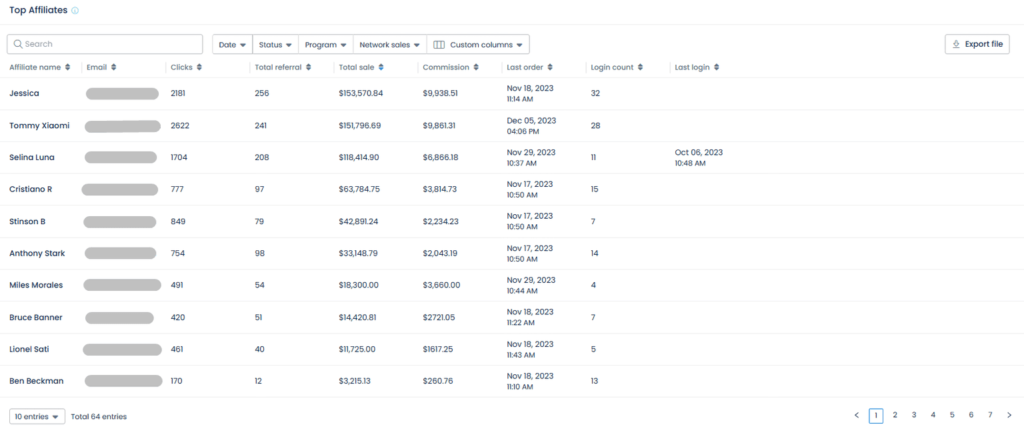Jump to page 3 in pagination

(913, 415)
